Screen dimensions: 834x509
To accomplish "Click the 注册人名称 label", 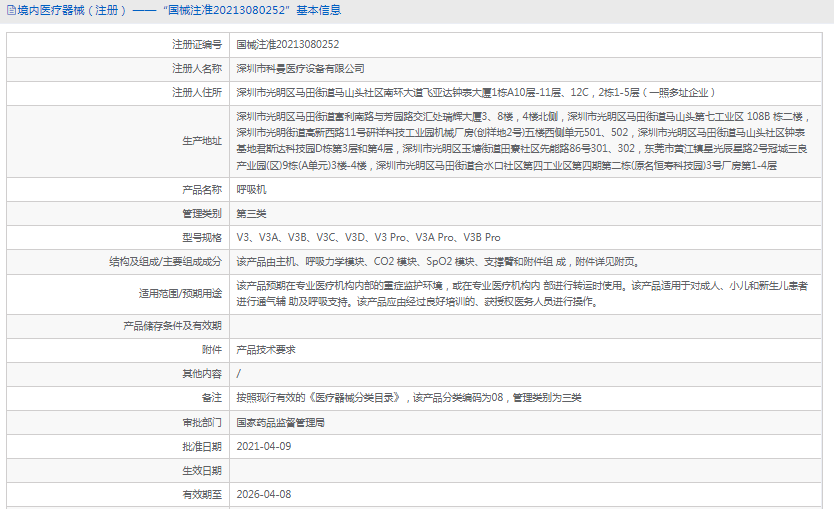I will 197,69.
